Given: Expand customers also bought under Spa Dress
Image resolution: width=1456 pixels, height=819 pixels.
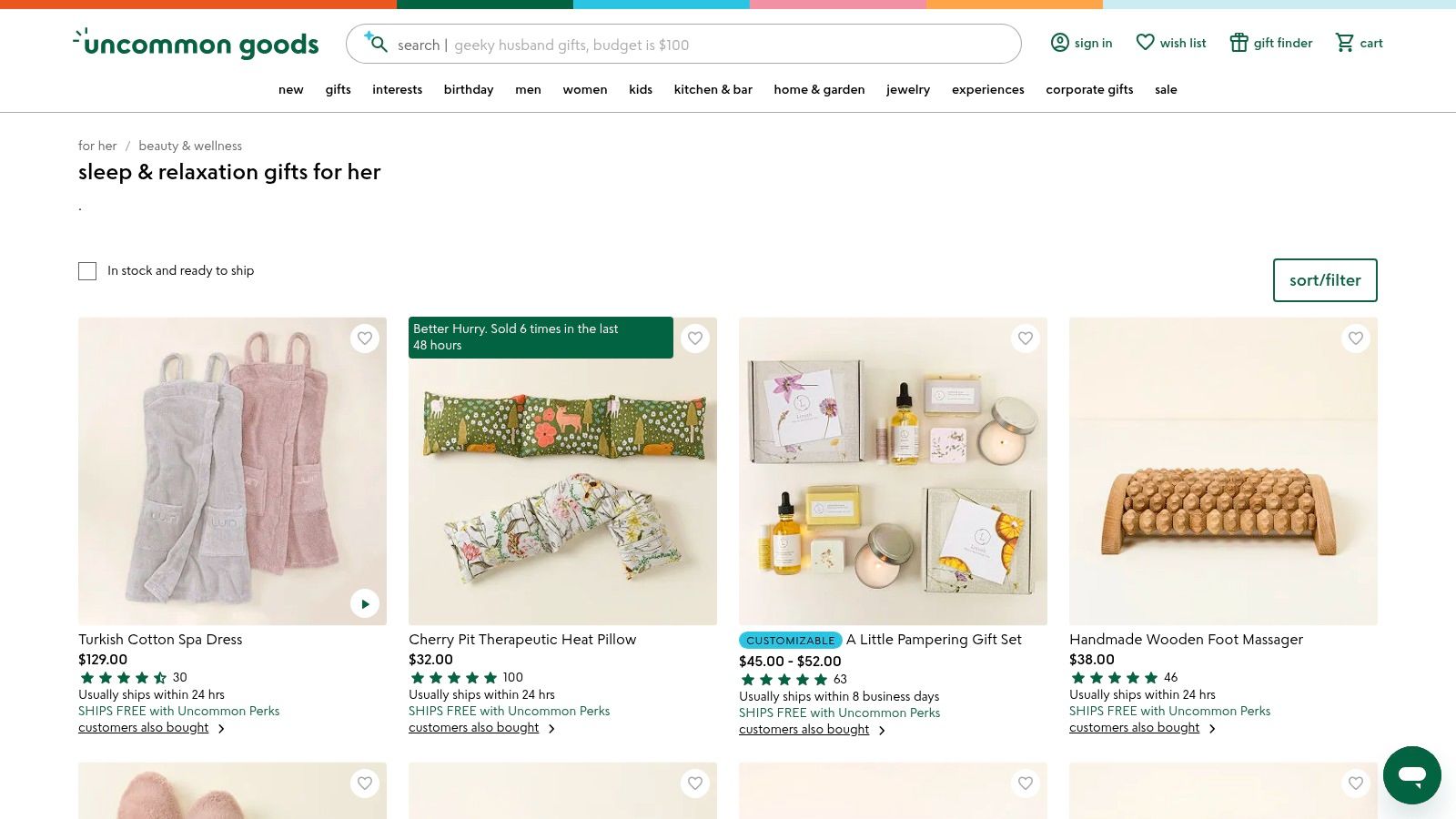Looking at the screenshot, I should pos(152,728).
